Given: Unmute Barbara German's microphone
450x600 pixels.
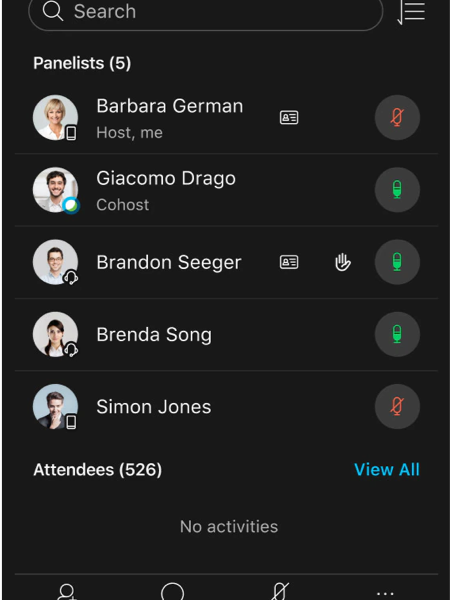Looking at the screenshot, I should 397,117.
